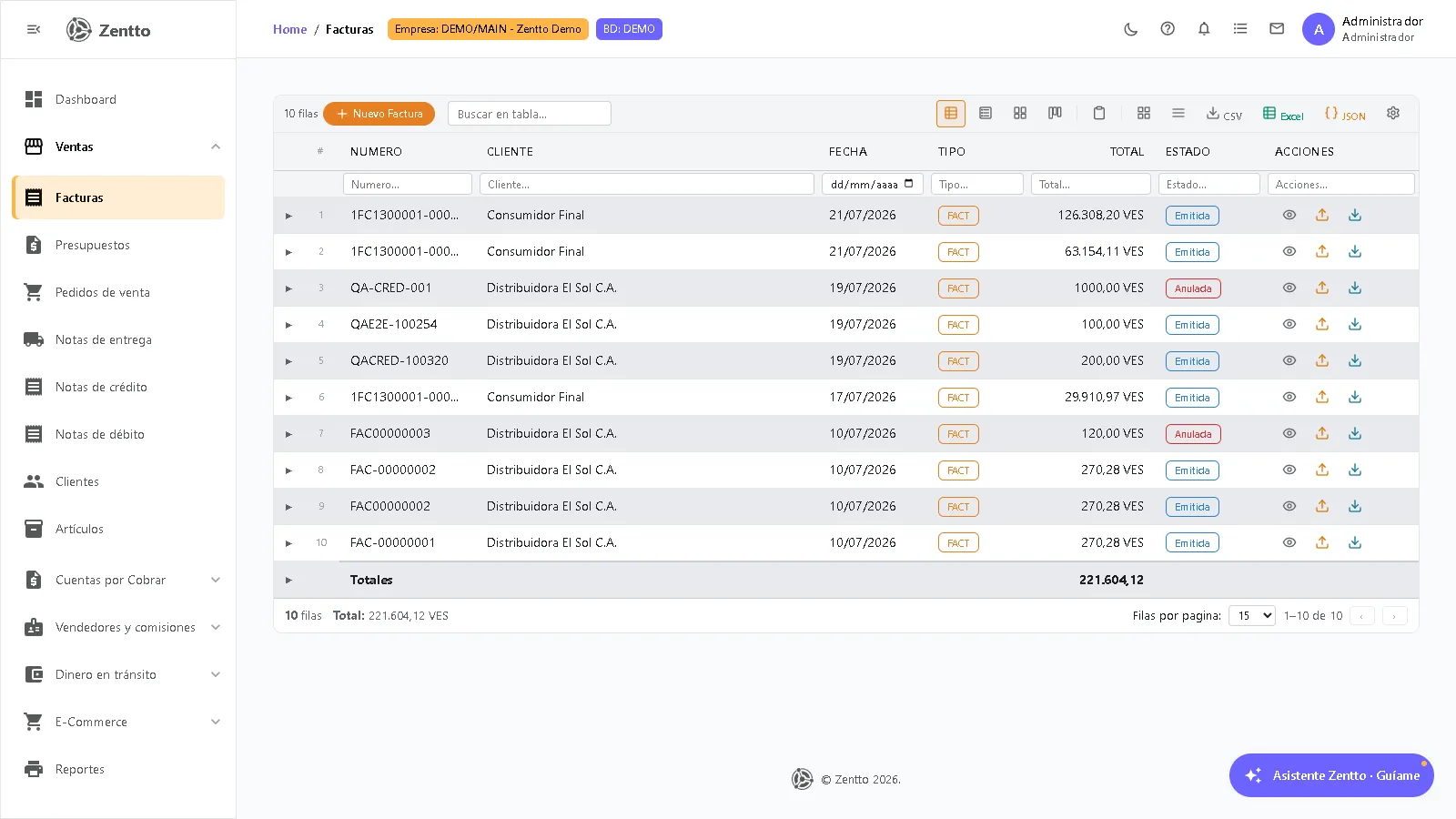Click the Emitida status of QACRED-100320
The image size is (1456, 819).
coord(1192,361)
